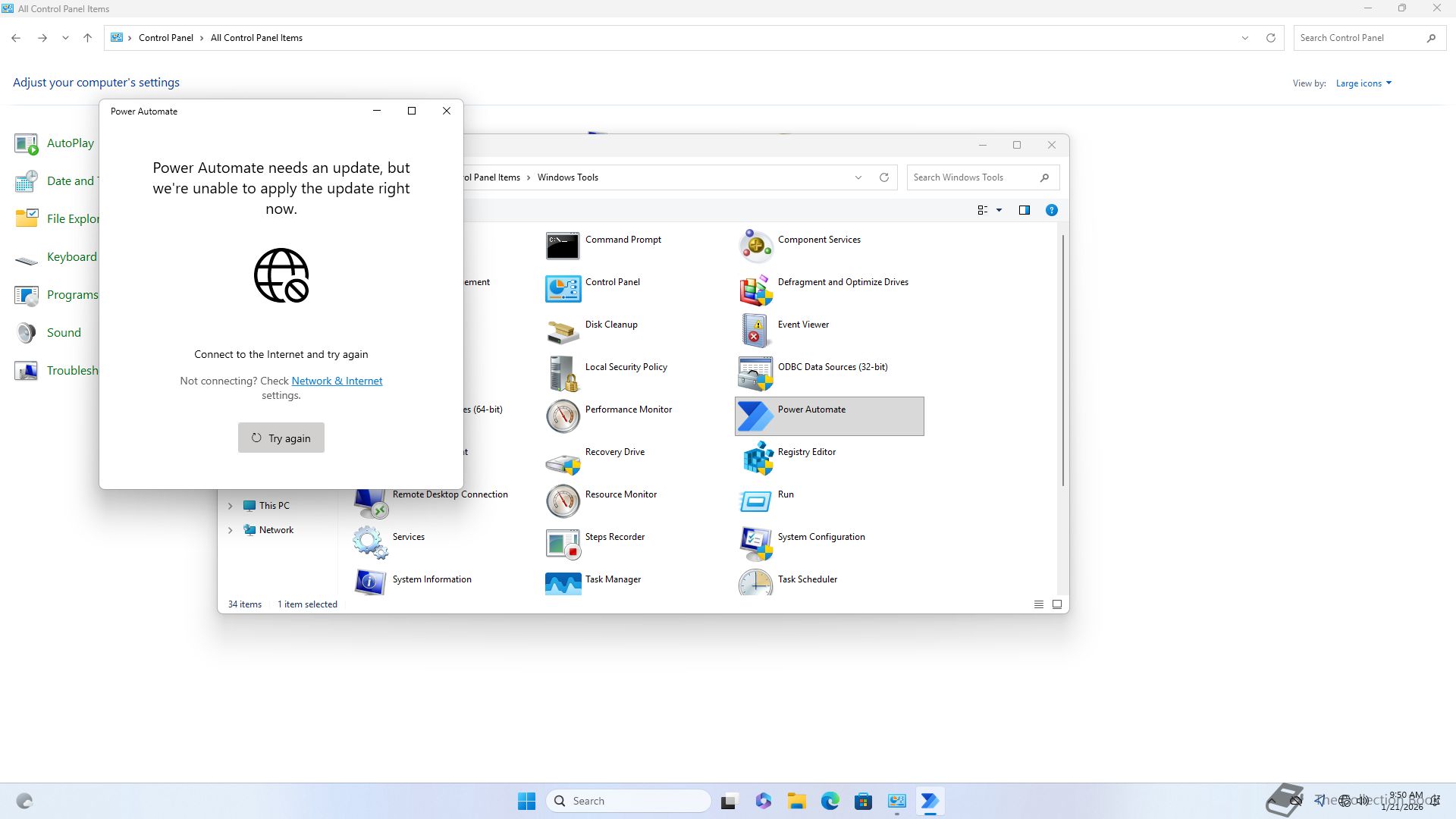Viewport: 1456px width, 819px height.
Task: Expand the Network tree node
Action: [231, 530]
